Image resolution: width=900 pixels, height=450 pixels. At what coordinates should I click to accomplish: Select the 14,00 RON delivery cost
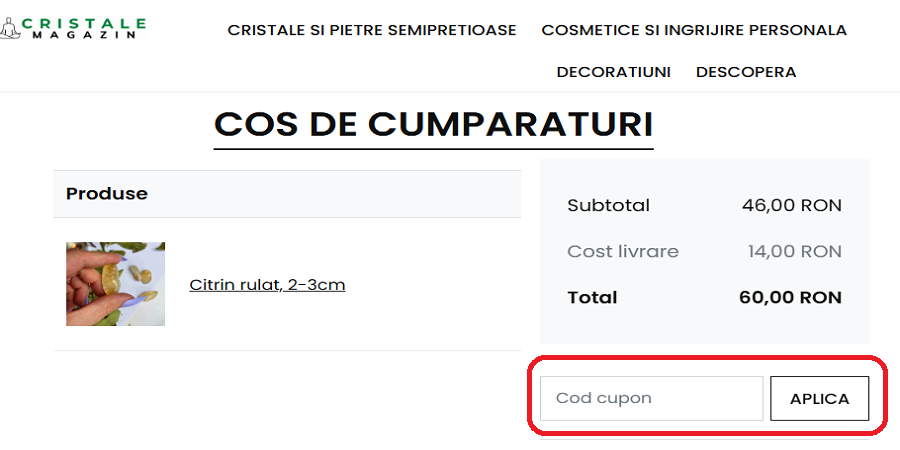click(x=795, y=252)
